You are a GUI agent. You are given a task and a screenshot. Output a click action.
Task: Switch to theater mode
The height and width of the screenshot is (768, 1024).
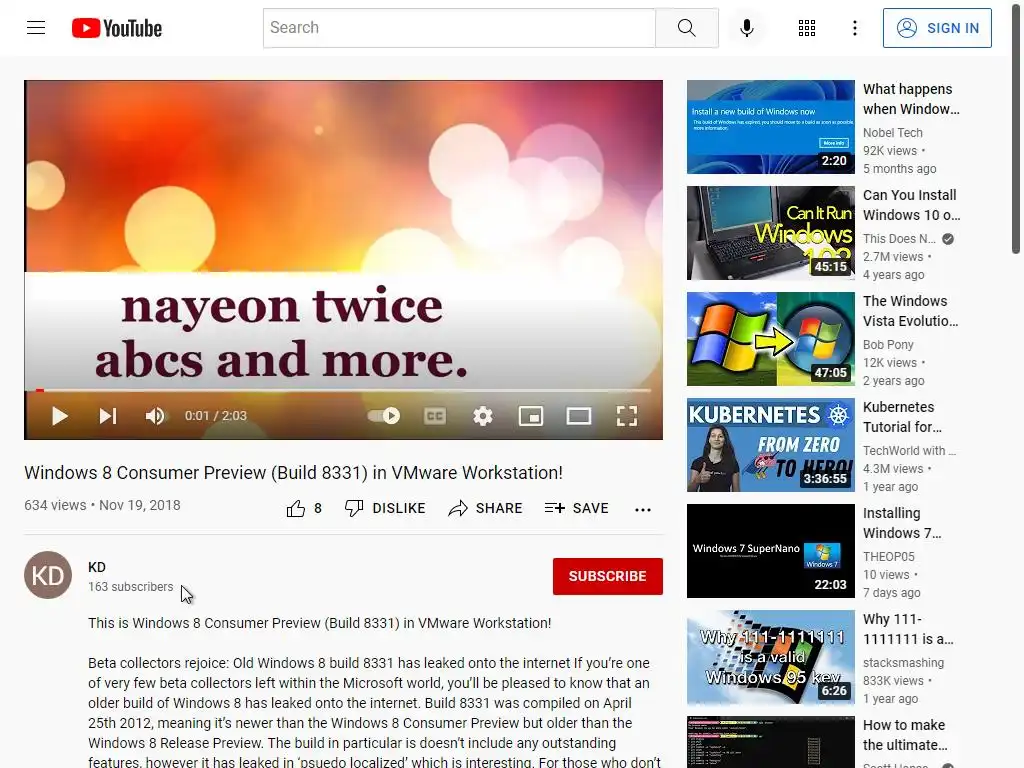[x=579, y=416]
